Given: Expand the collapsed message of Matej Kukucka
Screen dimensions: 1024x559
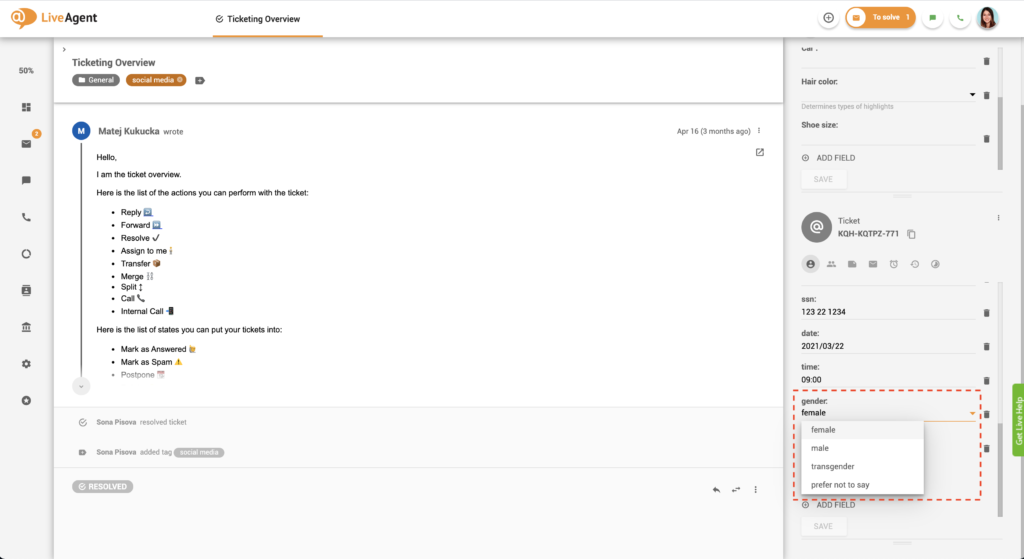Looking at the screenshot, I should click(x=81, y=386).
